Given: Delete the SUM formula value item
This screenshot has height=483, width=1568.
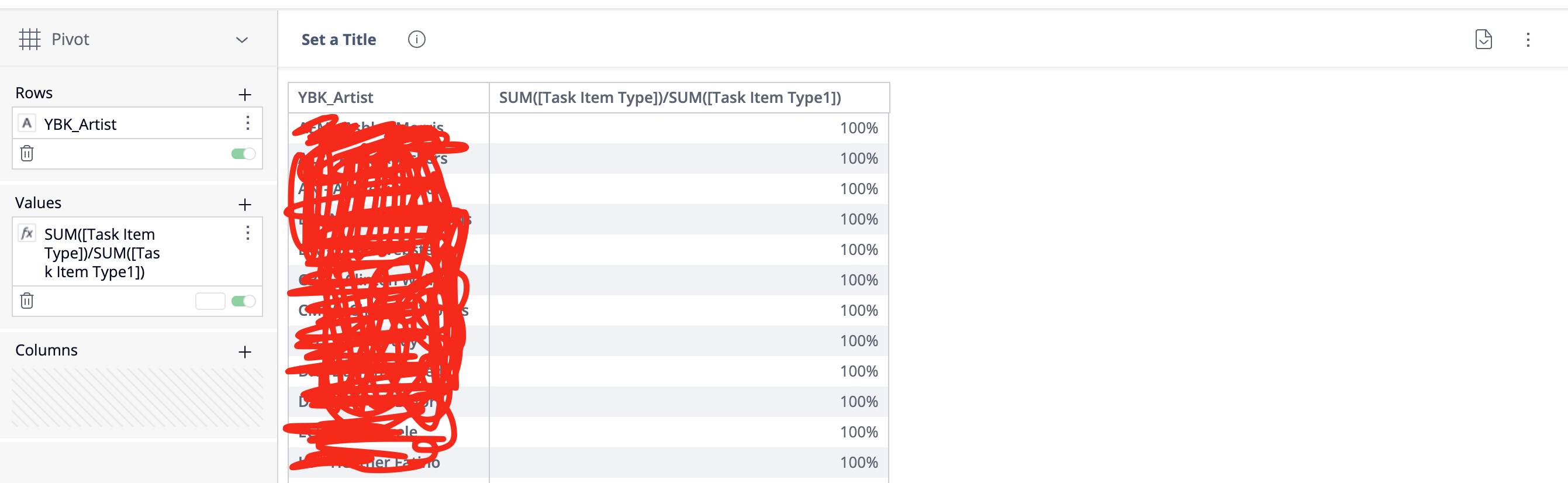Looking at the screenshot, I should click(x=27, y=301).
